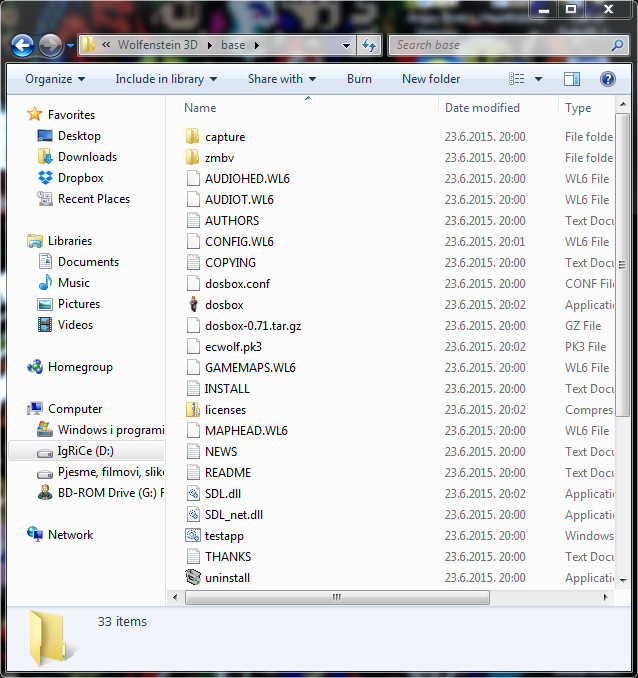The image size is (638, 678).
Task: Change view with the view icon
Action: coord(516,79)
